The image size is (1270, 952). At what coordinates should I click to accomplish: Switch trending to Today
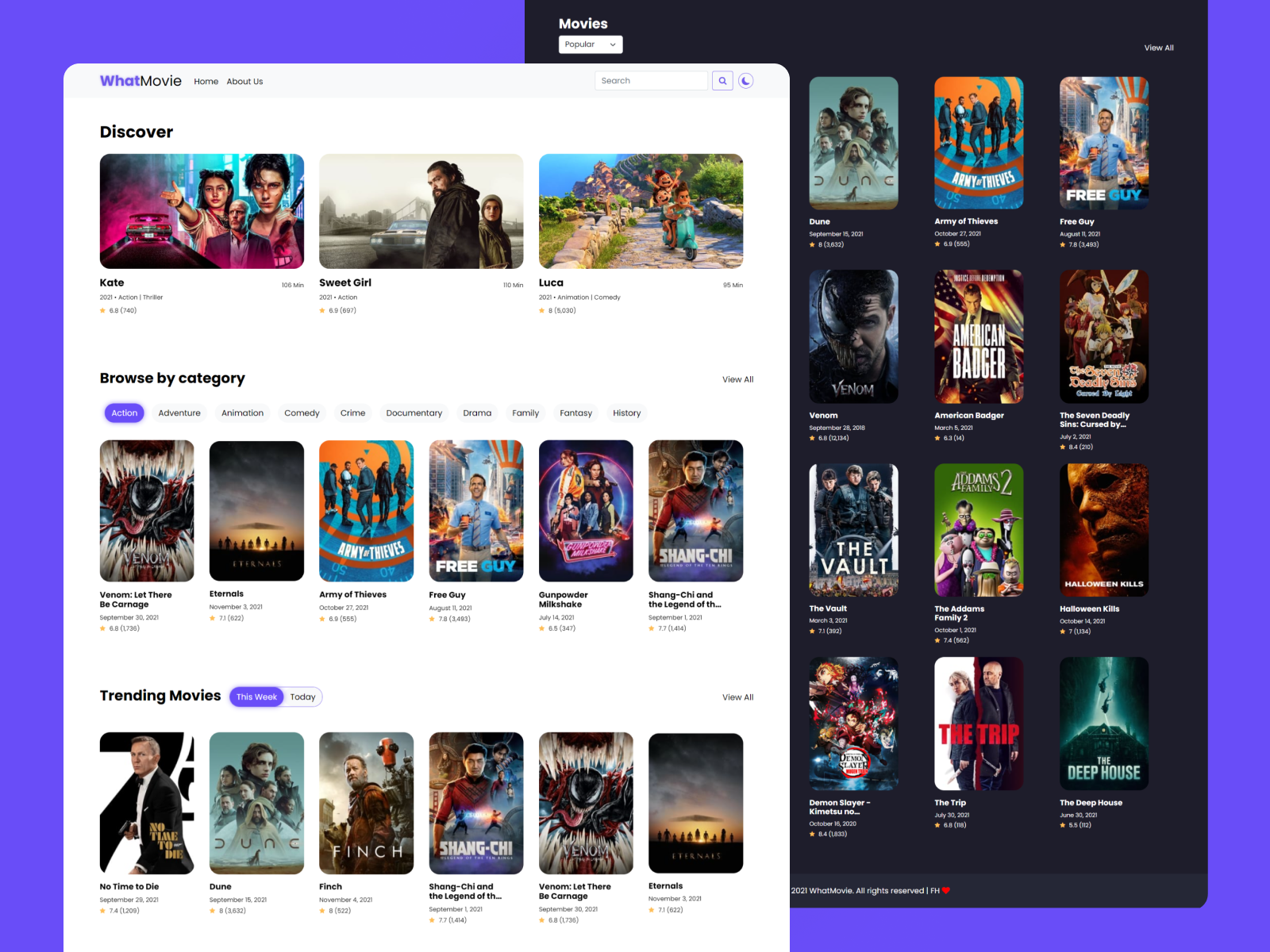(302, 697)
